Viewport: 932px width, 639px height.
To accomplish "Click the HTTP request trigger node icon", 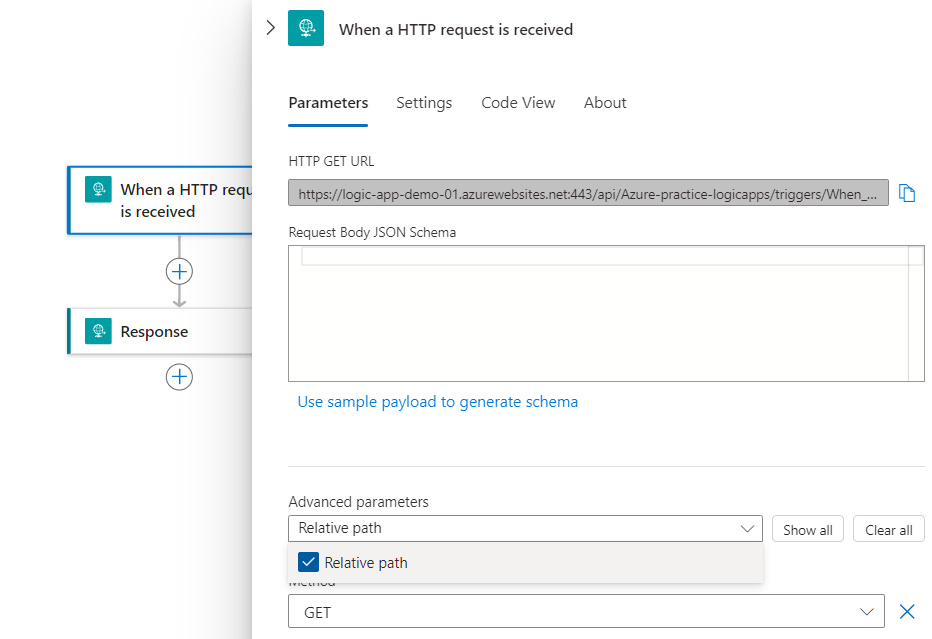I will pyautogui.click(x=98, y=190).
